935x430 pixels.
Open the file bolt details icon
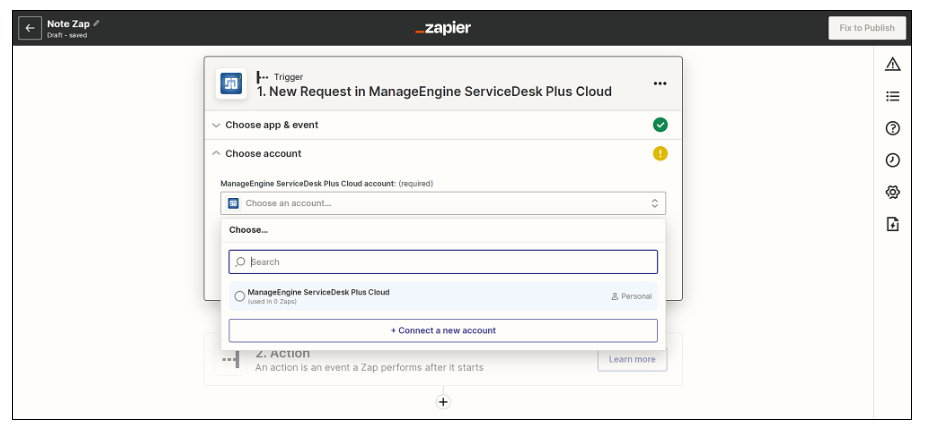point(892,224)
